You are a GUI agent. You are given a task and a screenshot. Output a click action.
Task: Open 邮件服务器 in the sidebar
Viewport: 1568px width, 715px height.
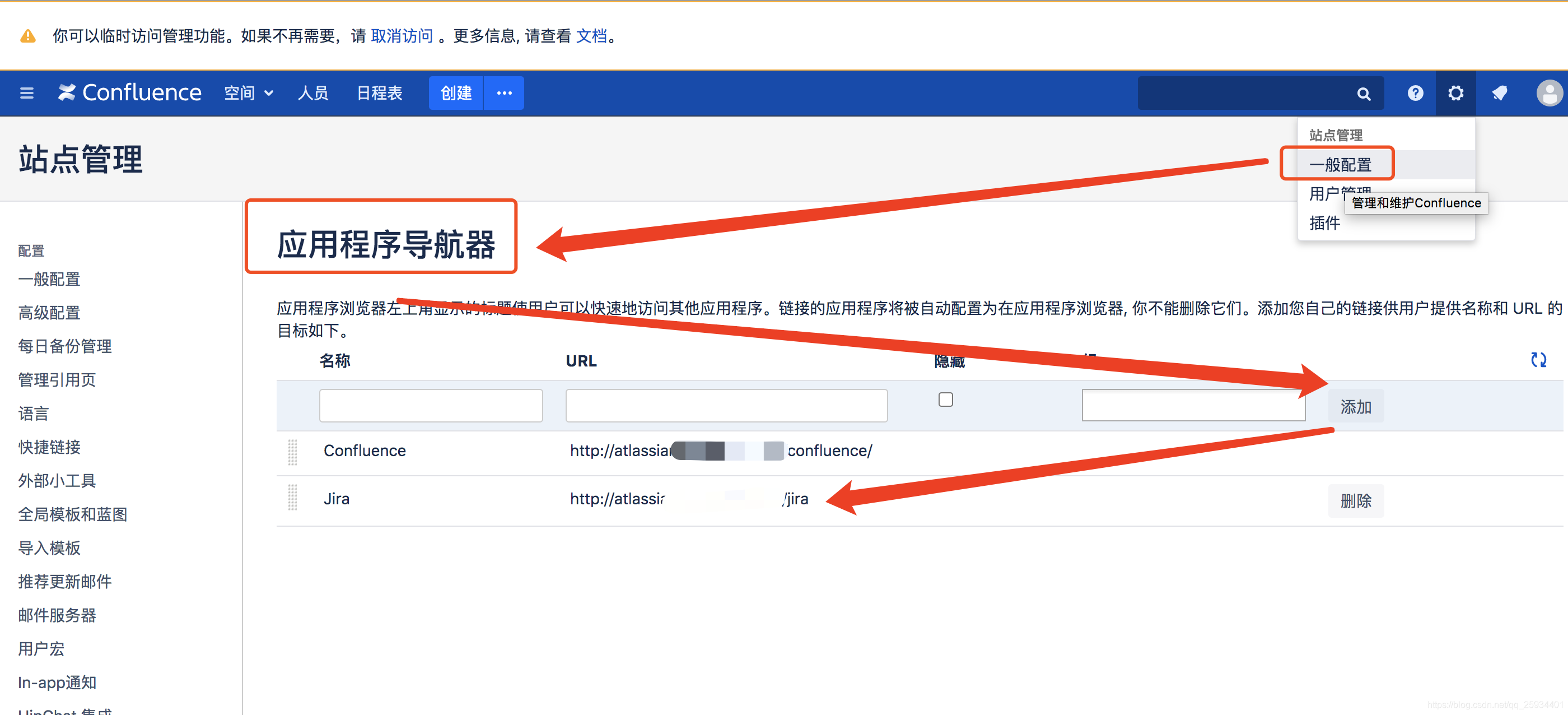click(x=57, y=616)
